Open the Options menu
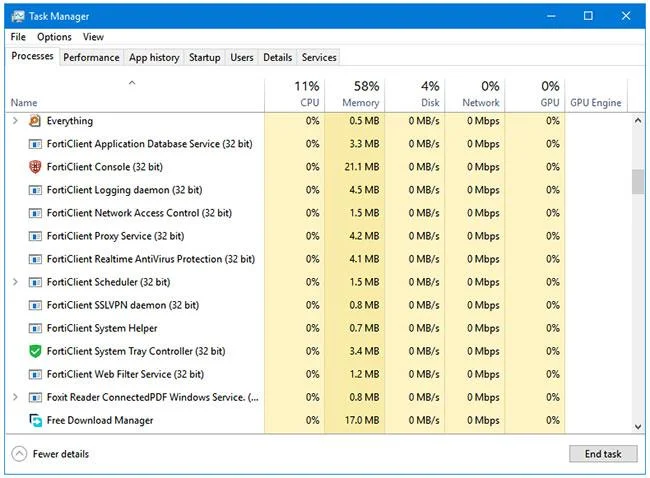The width and height of the screenshot is (650, 478). pos(54,37)
